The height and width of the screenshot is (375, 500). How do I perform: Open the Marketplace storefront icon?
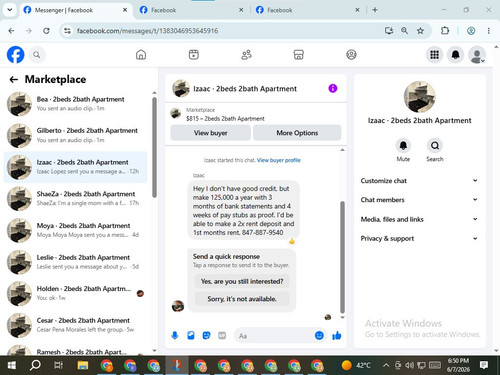[299, 55]
